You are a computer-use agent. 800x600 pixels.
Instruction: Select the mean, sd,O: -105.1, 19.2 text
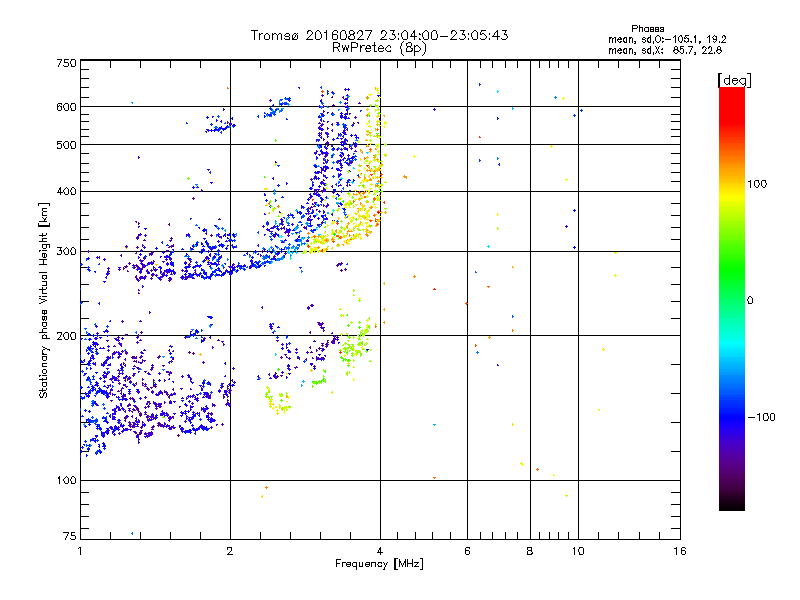pos(667,40)
